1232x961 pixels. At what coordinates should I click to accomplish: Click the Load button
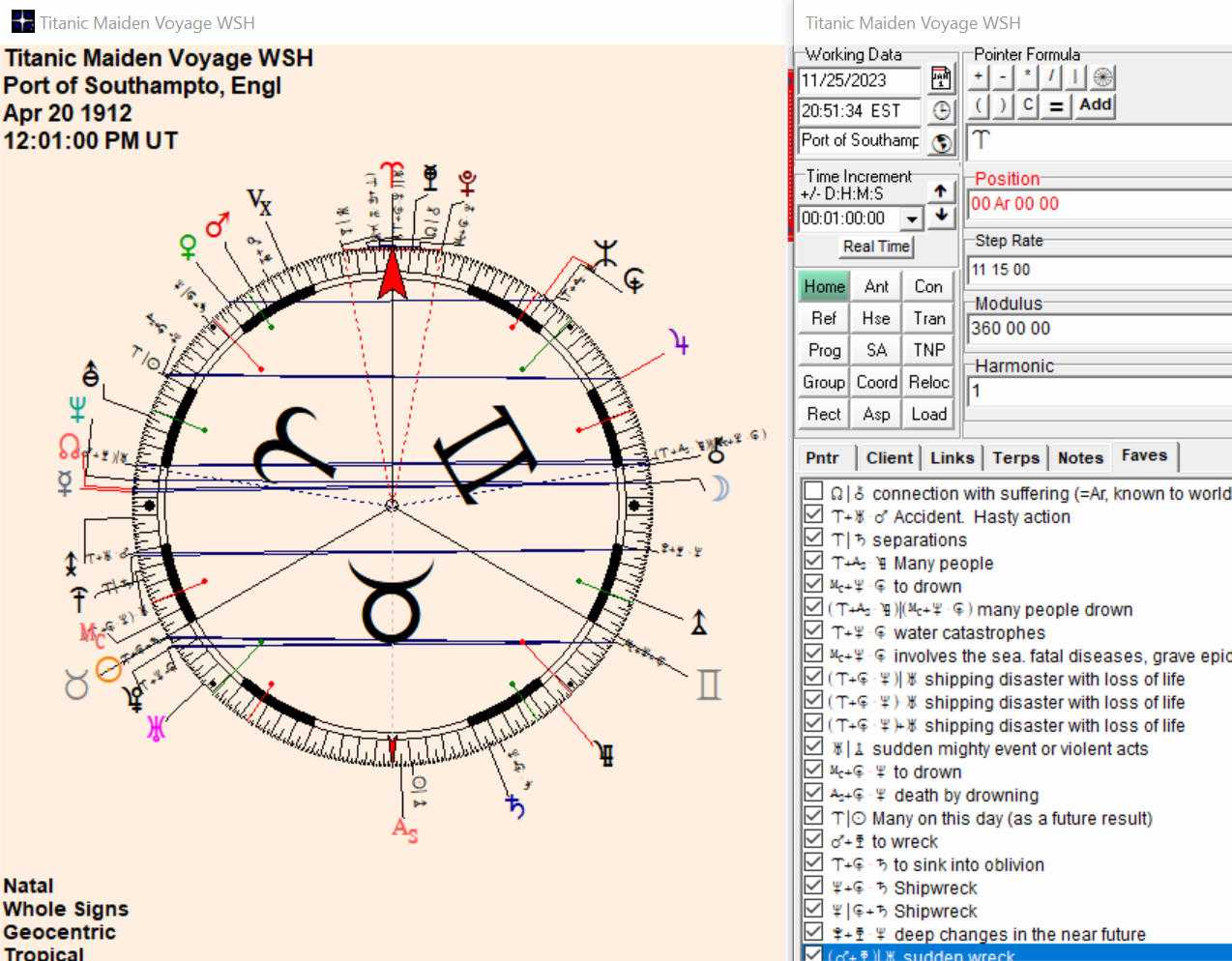[929, 414]
